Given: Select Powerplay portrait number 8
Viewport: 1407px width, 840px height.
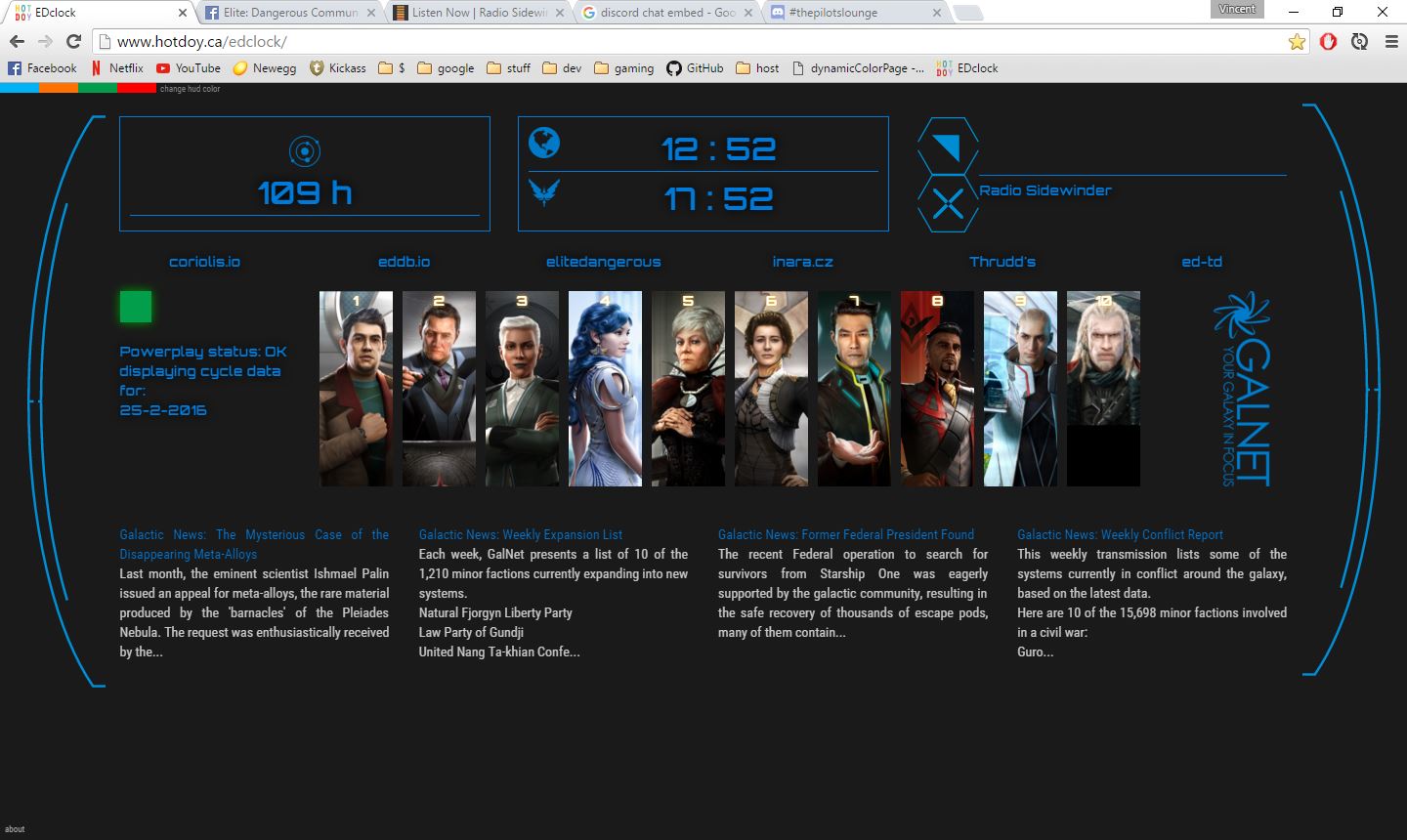Looking at the screenshot, I should 937,389.
